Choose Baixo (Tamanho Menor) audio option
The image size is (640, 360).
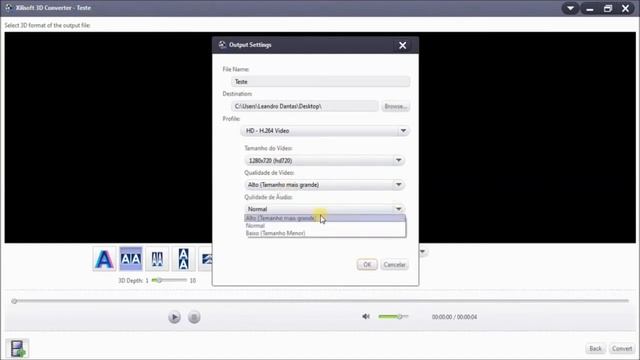(x=325, y=233)
